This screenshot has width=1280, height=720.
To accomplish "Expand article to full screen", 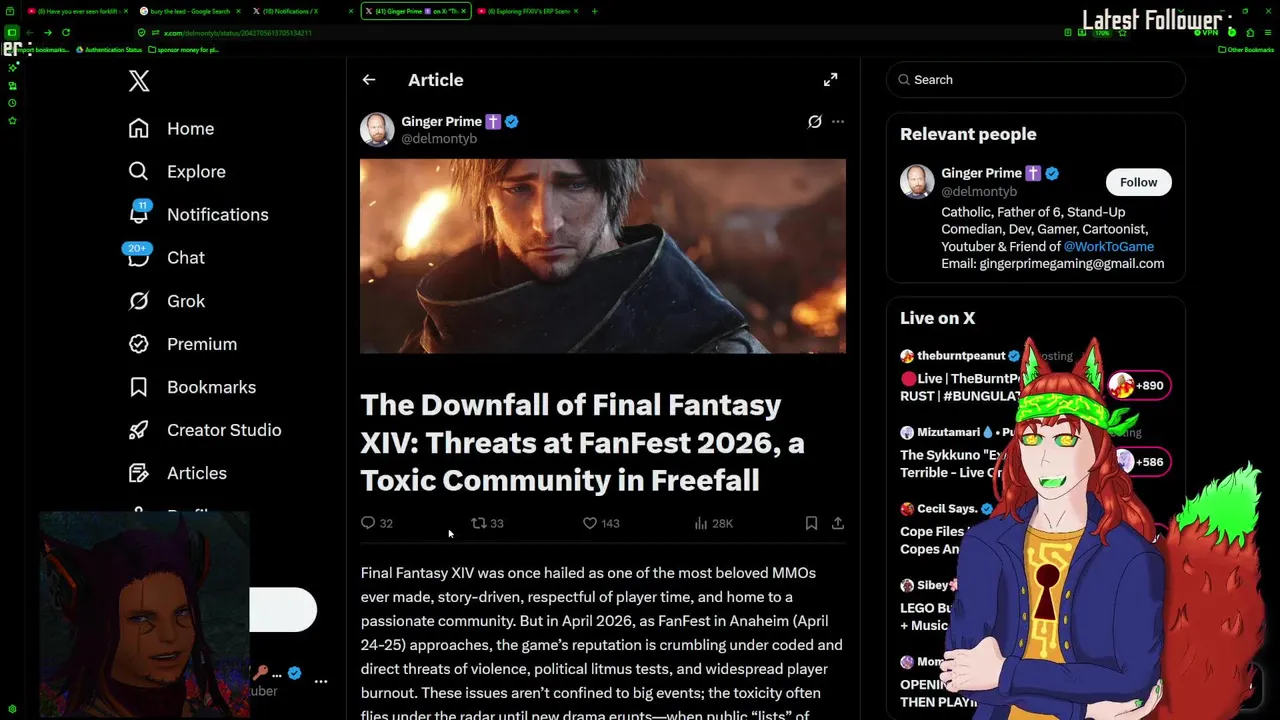I will (830, 80).
